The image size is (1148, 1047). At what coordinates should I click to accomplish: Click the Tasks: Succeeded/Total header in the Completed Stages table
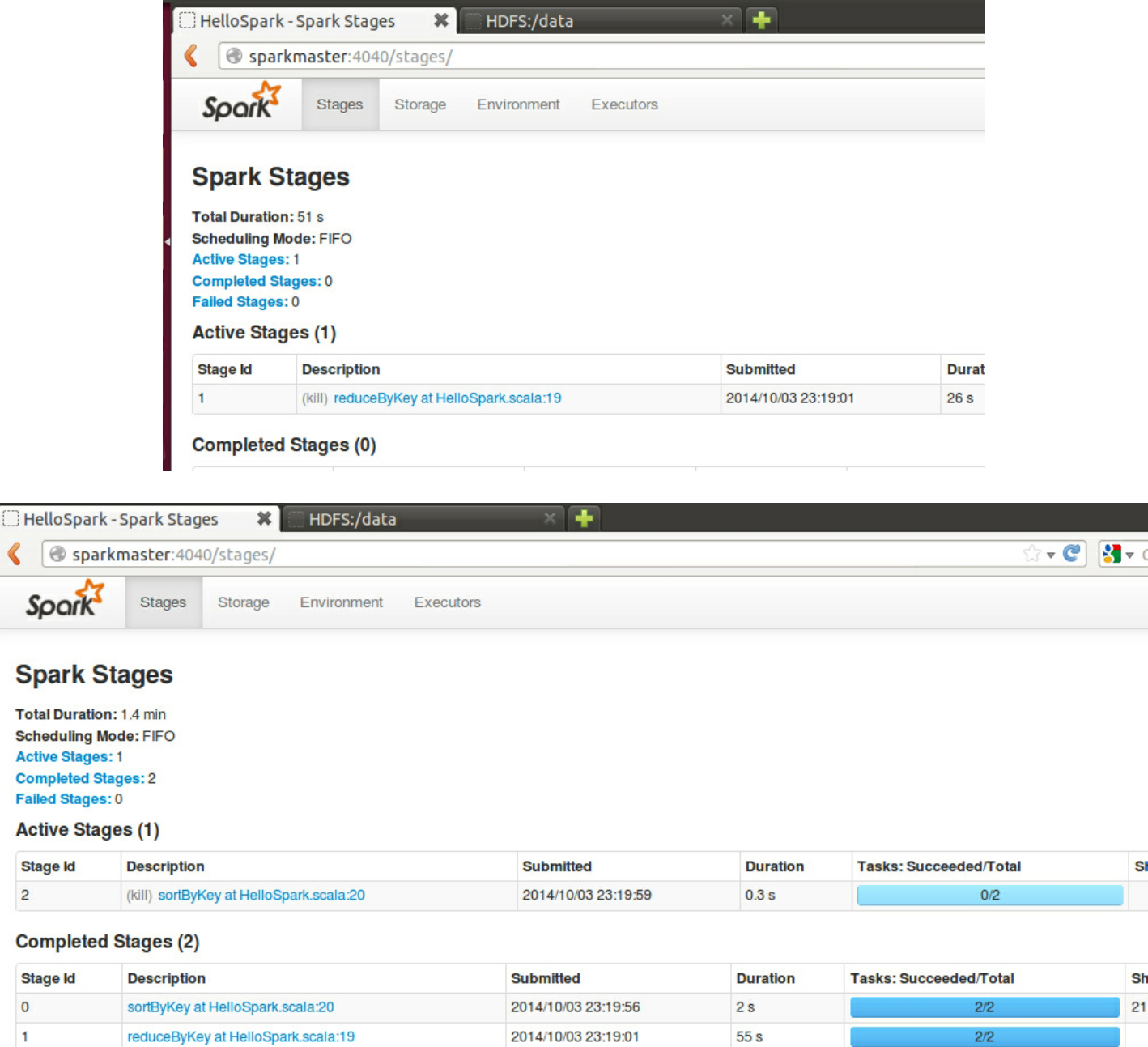tap(932, 978)
